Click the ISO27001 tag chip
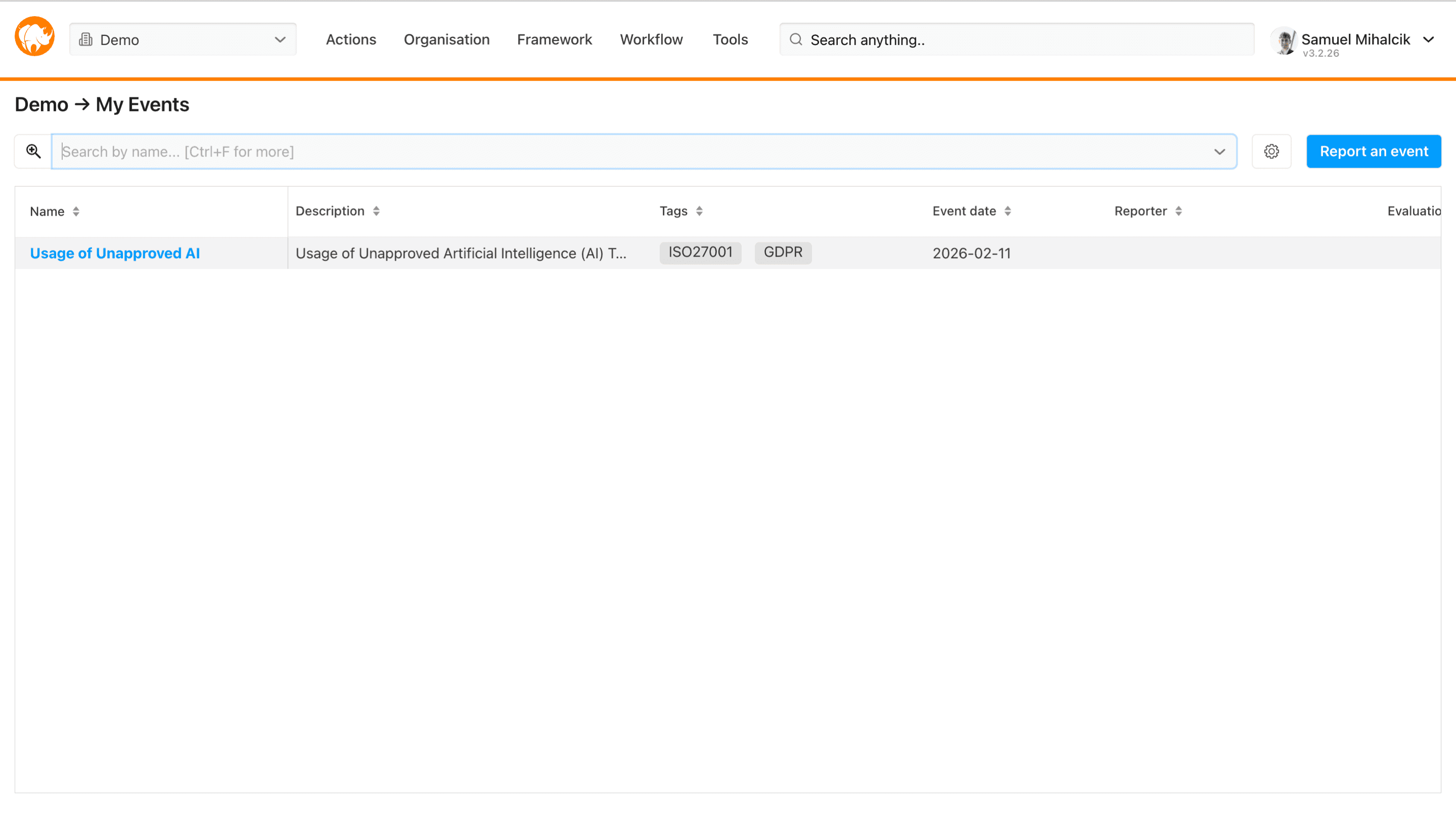This screenshot has width=1456, height=822. pos(700,253)
